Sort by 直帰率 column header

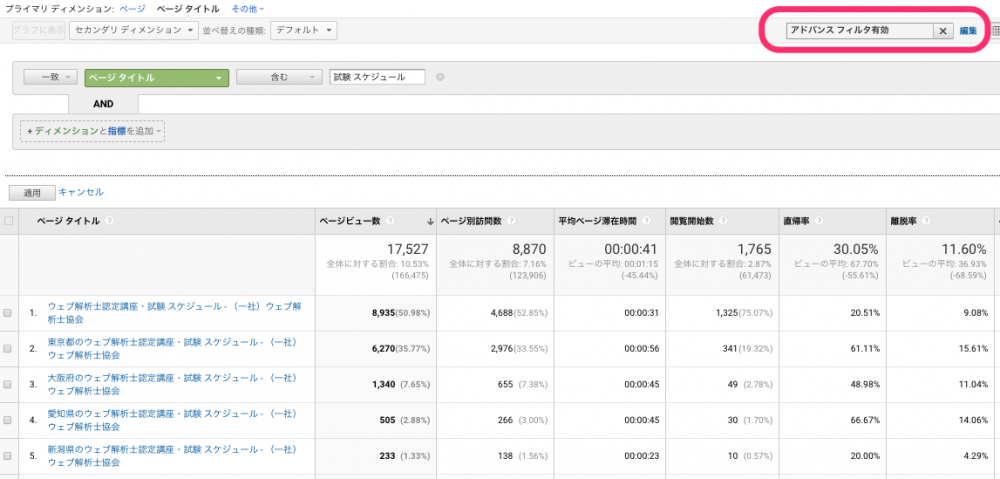pos(796,221)
